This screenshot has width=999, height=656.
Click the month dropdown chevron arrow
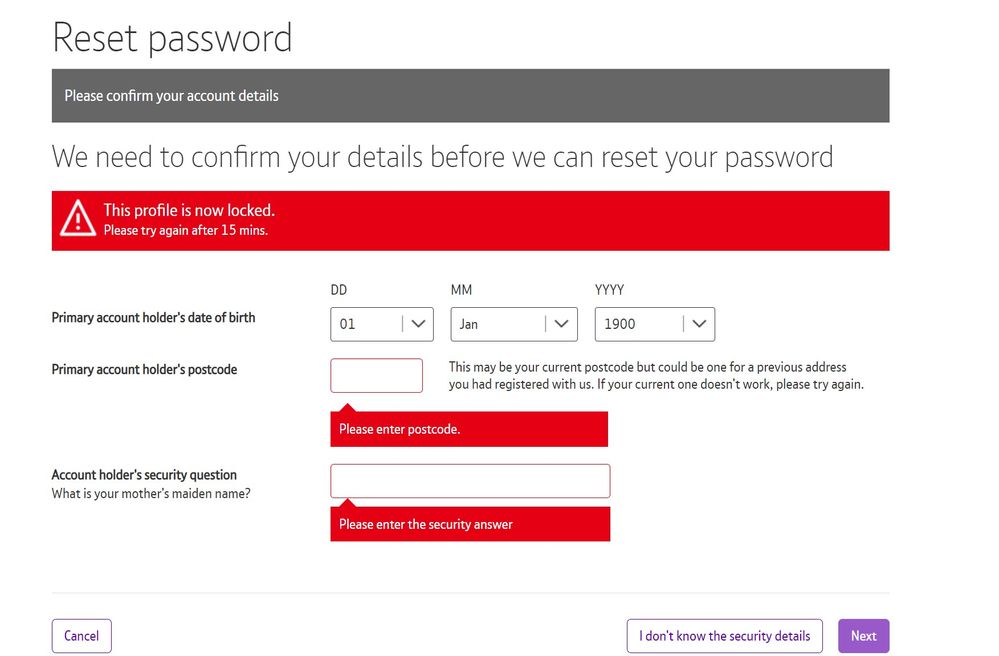click(564, 323)
